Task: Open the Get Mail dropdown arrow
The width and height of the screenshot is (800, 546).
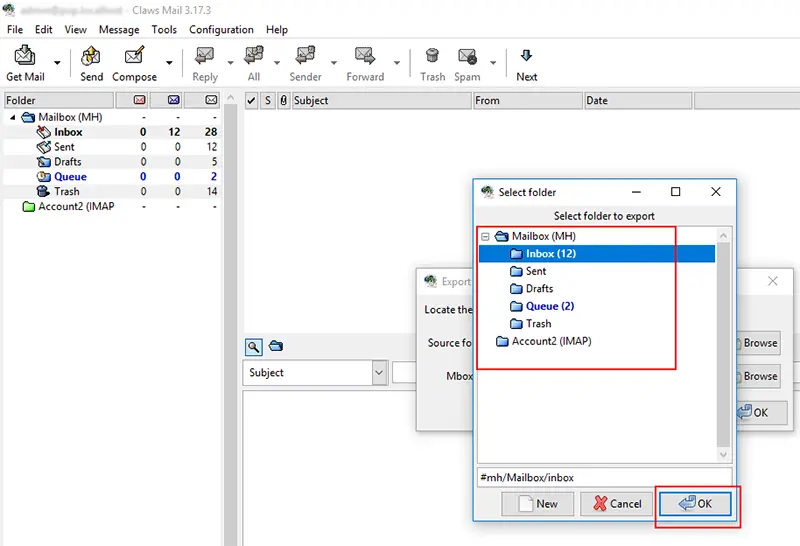Action: click(57, 63)
